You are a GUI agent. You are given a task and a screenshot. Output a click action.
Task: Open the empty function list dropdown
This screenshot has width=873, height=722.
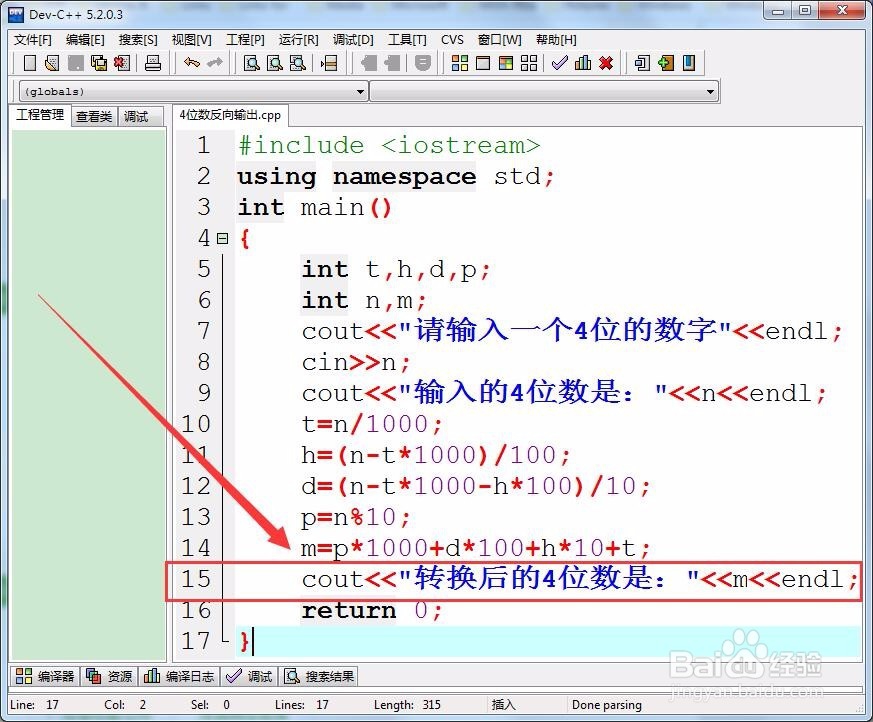544,91
